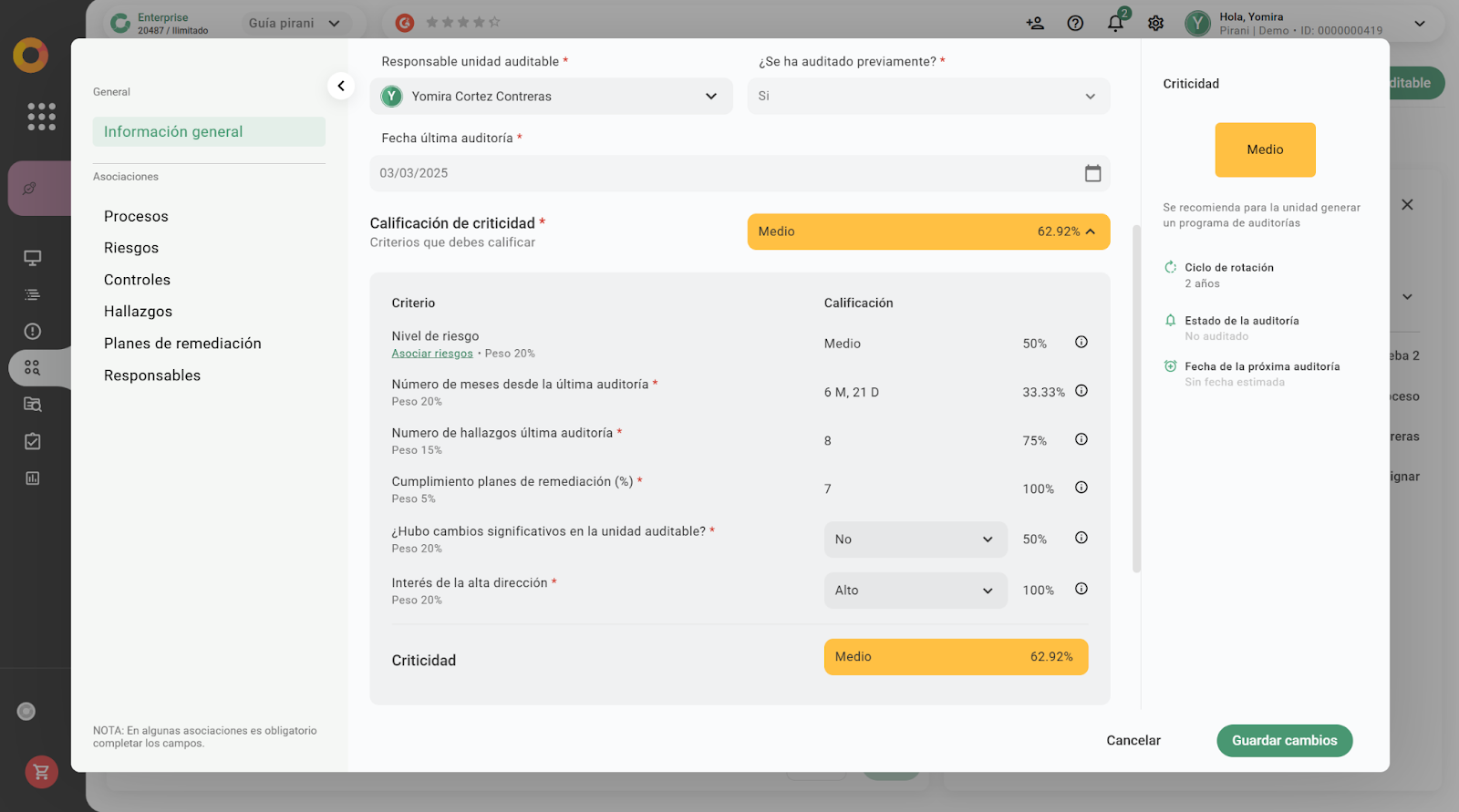Click the Fecha última auditoría date field

[x=720, y=173]
